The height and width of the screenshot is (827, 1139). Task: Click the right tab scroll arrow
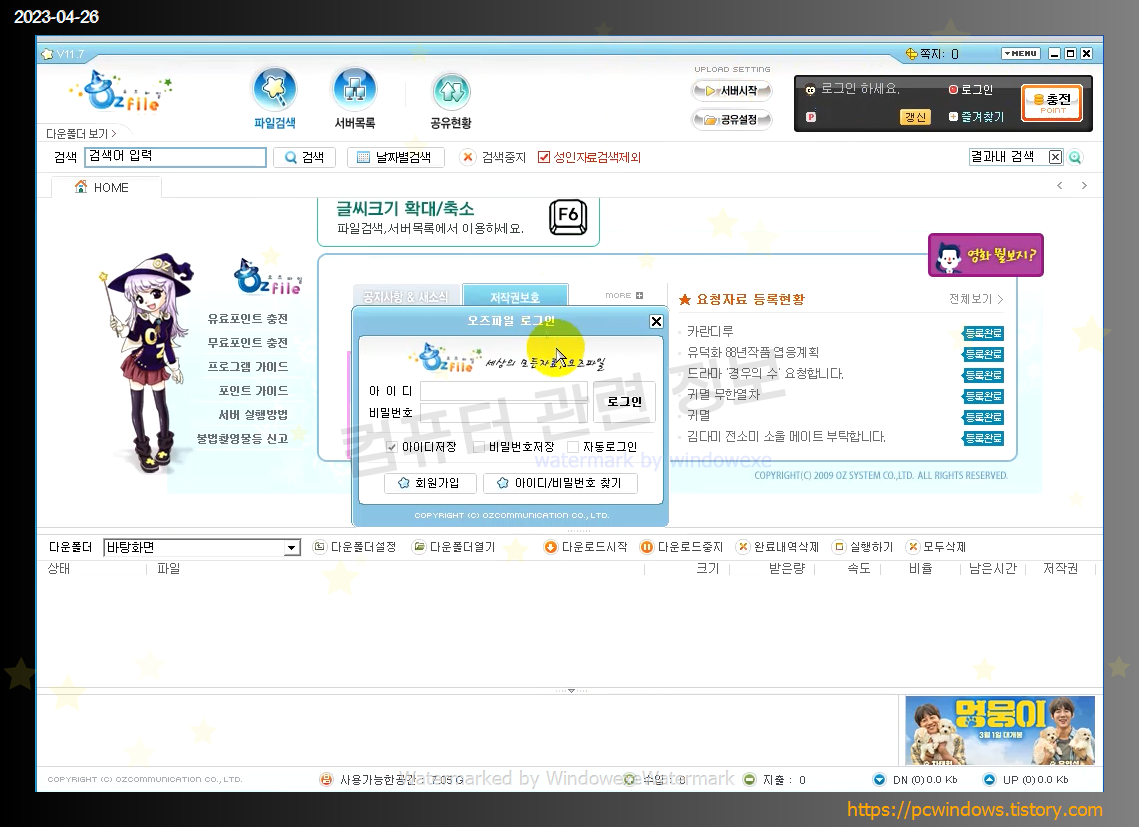click(x=1084, y=185)
